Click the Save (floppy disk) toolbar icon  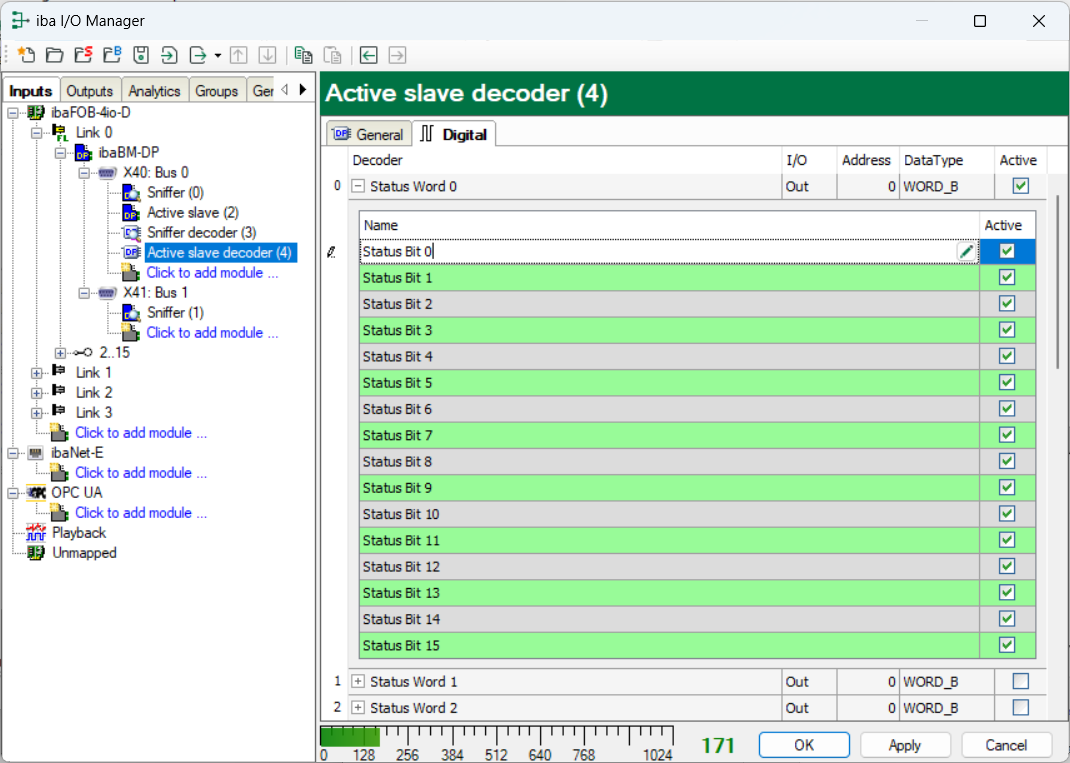(141, 55)
